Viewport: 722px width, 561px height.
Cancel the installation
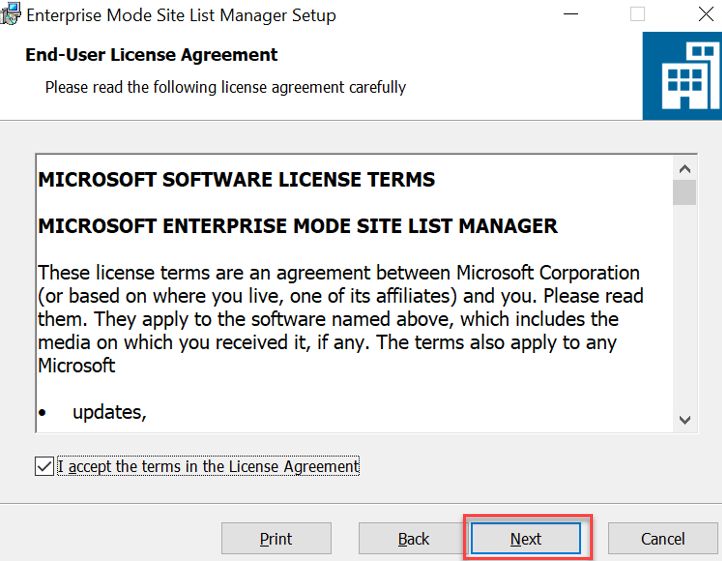tap(663, 538)
